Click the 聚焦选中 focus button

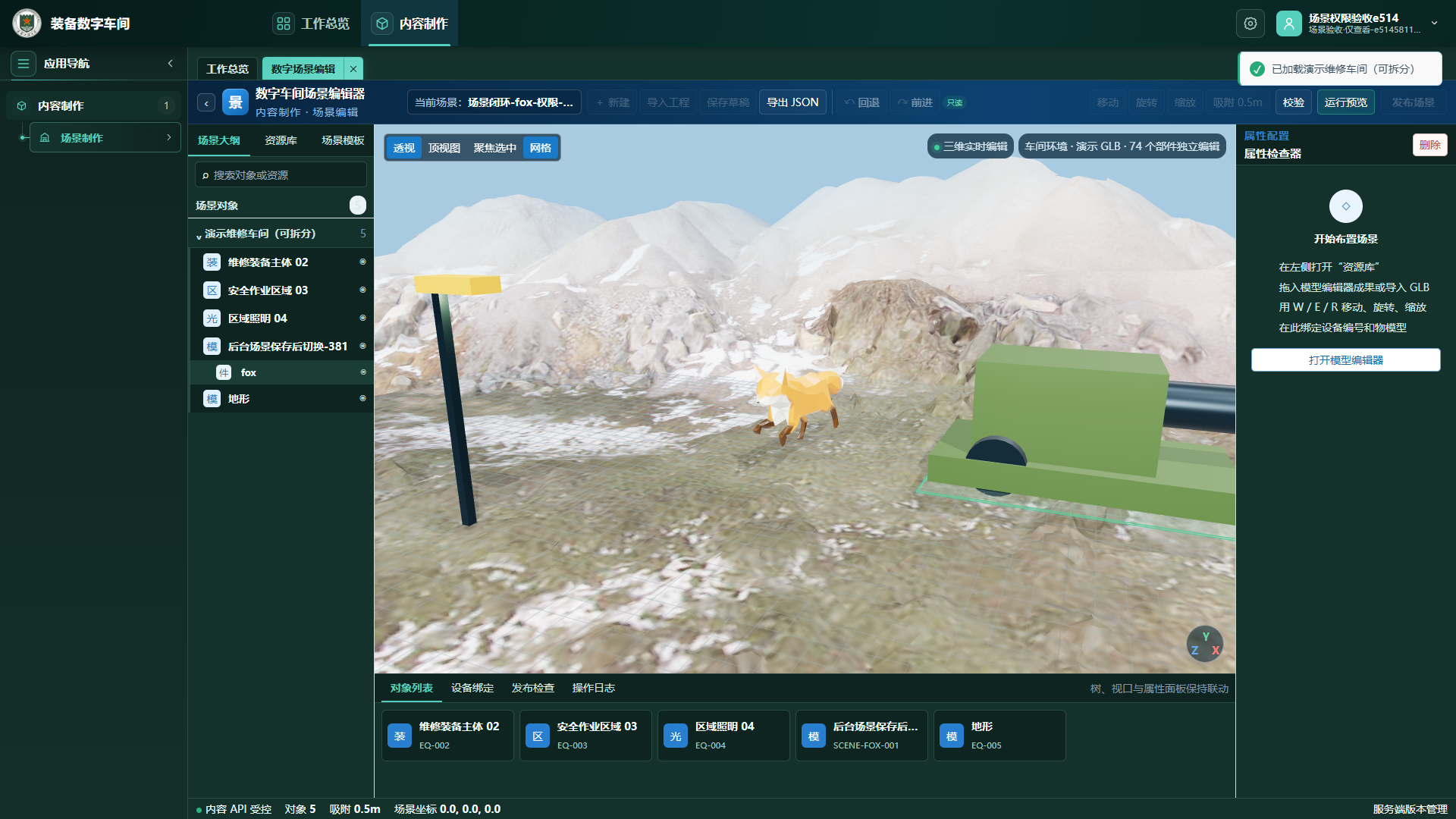coord(495,148)
